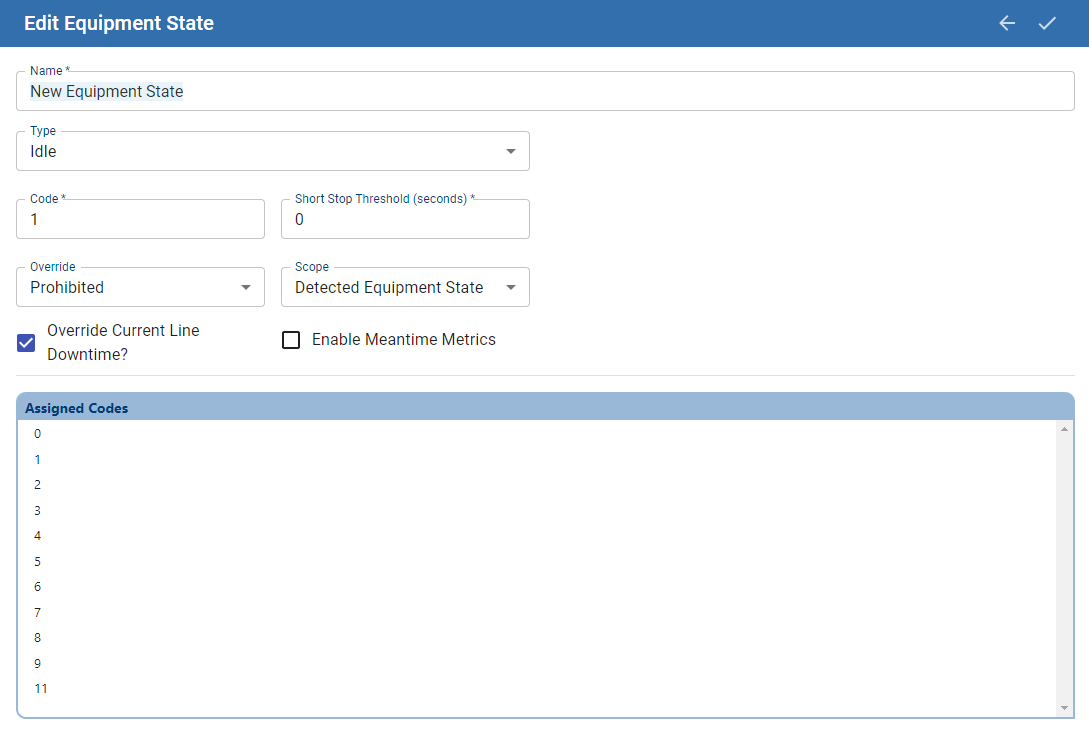
Task: Click scroll down arrow in Assigned Codes
Action: (x=1064, y=708)
